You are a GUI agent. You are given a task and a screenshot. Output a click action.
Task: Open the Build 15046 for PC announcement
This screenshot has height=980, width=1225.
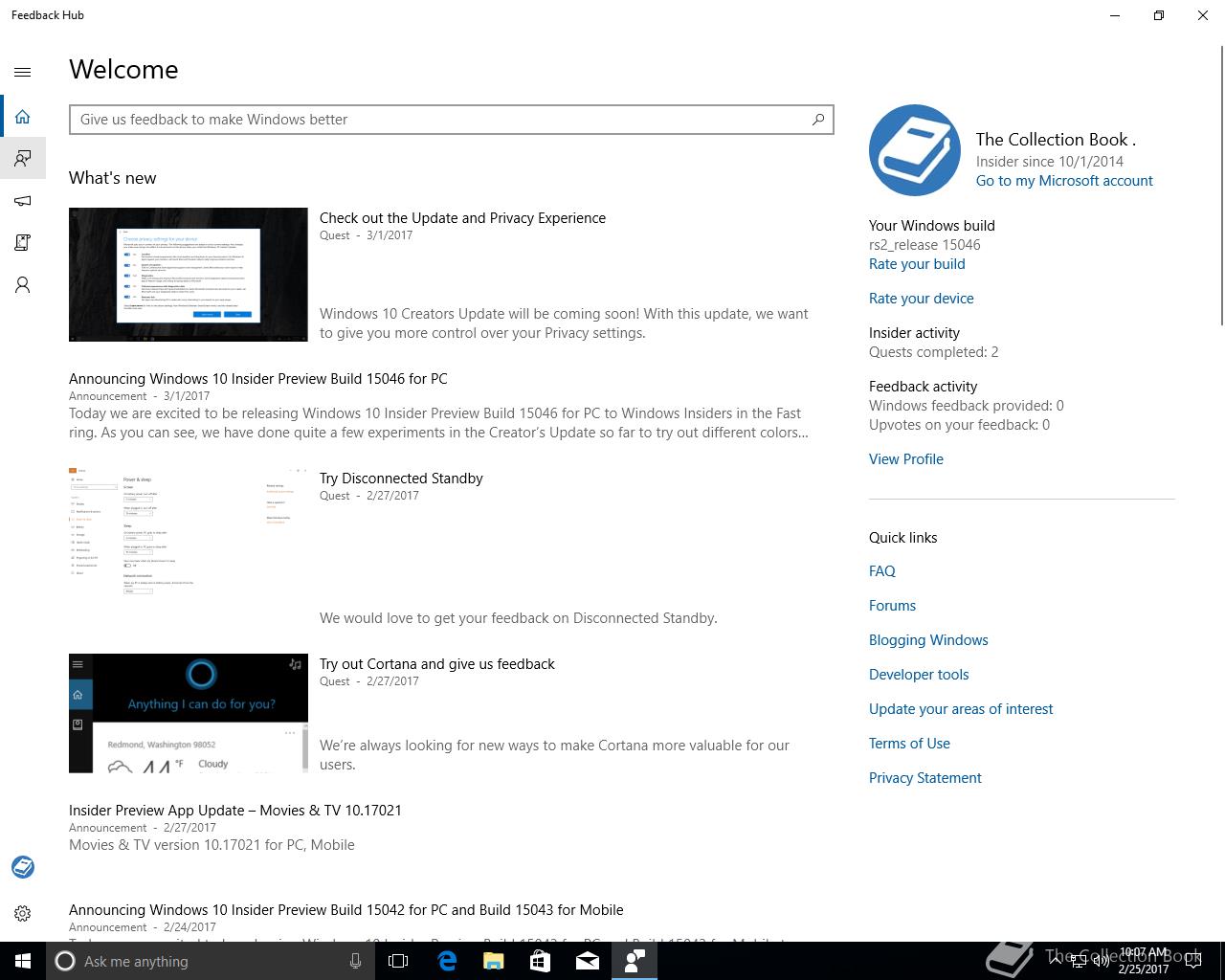[x=258, y=379]
